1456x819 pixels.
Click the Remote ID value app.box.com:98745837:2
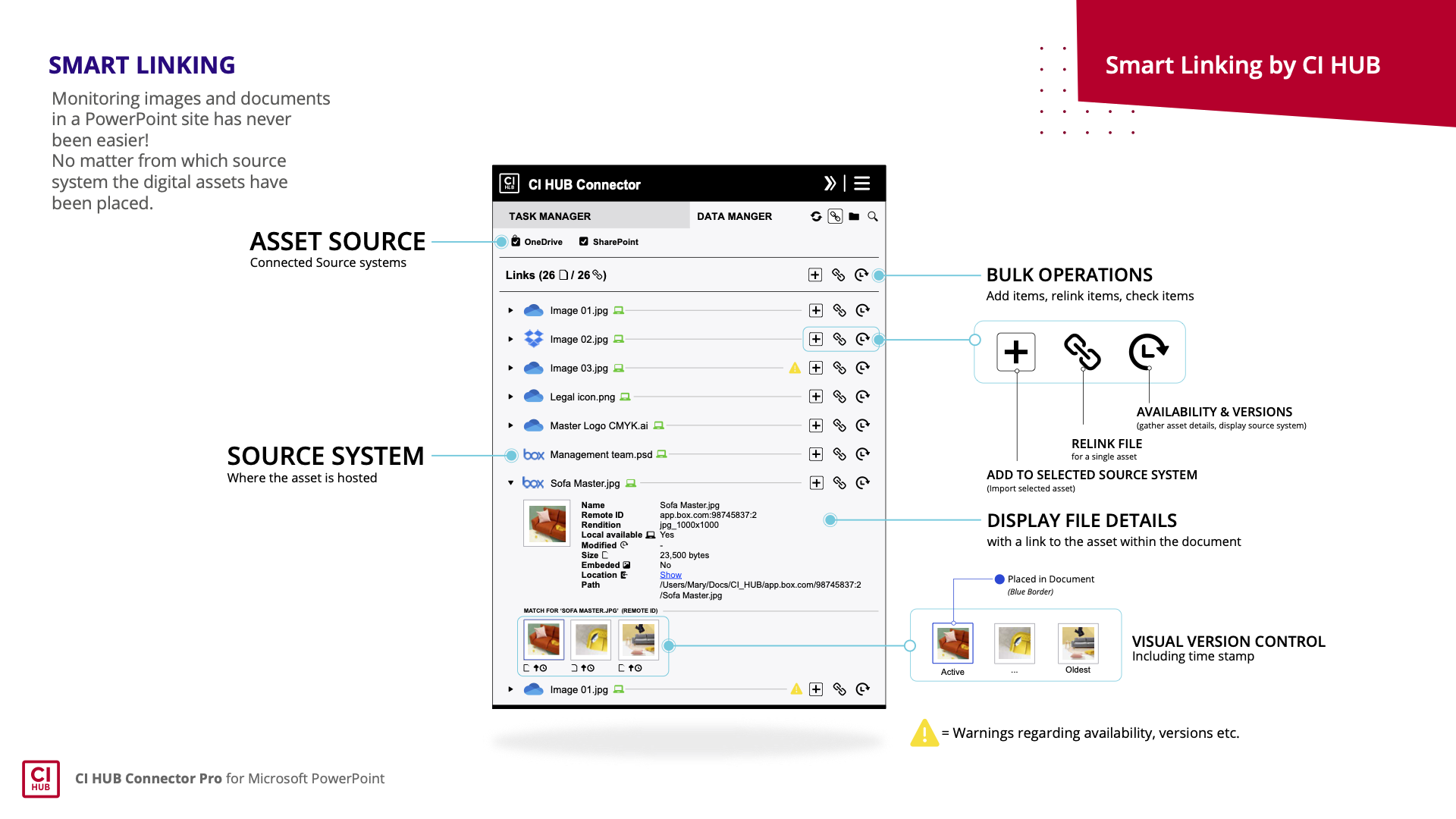coord(708,515)
